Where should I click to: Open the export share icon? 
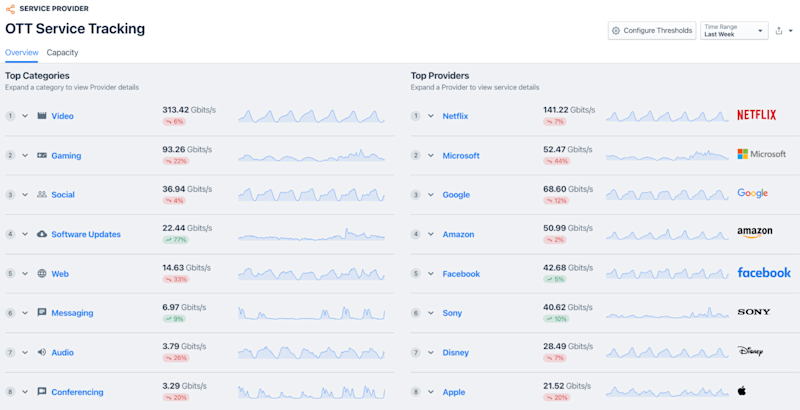click(x=779, y=31)
